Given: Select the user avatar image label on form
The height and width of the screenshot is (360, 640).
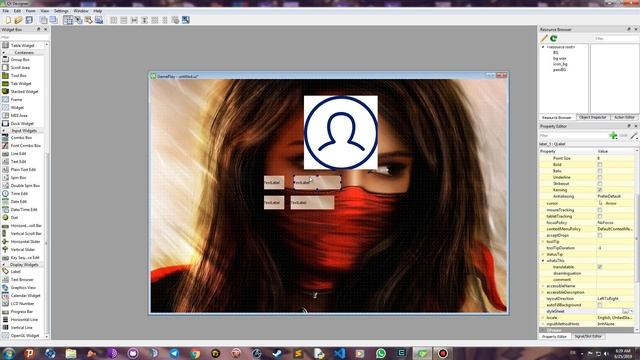Looking at the screenshot, I should (x=341, y=132).
